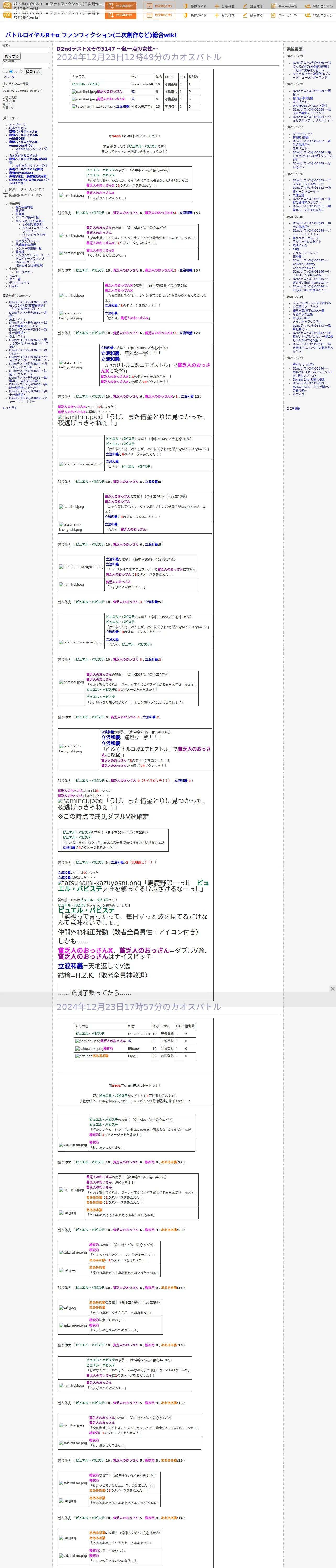The width and height of the screenshot is (336, 1568).
Task: Open the (タグ一覧) link under search
Action: click(x=10, y=77)
